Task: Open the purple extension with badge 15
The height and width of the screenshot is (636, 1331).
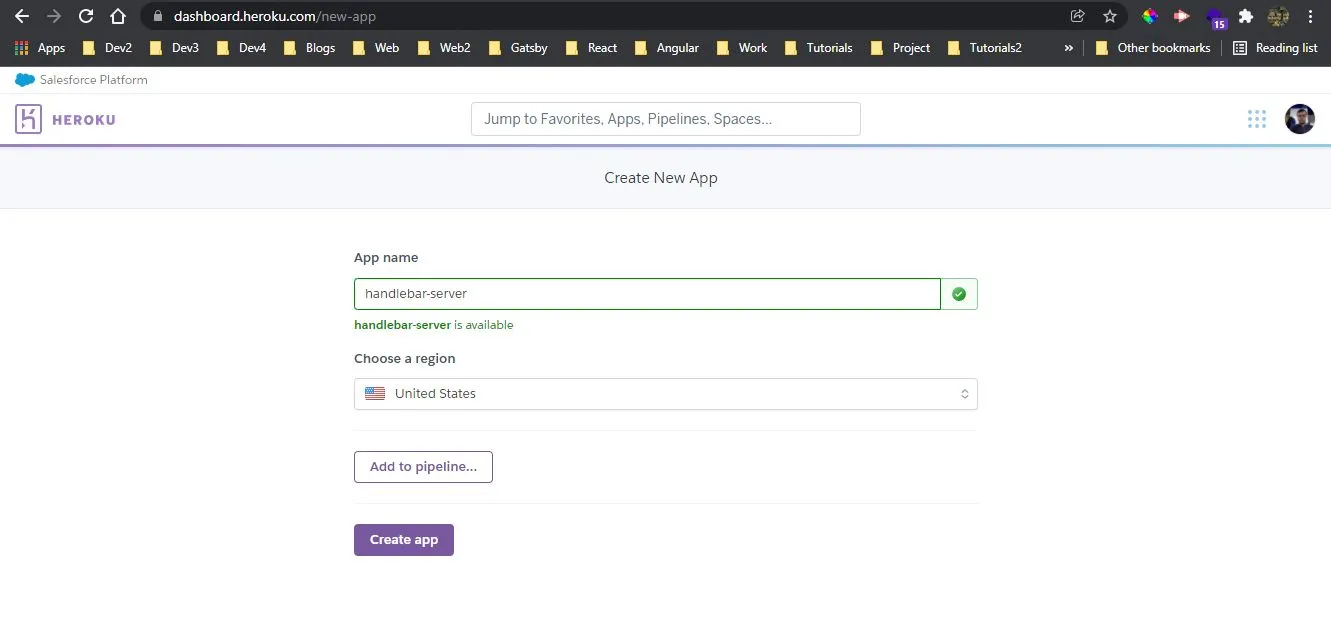Action: pyautogui.click(x=1215, y=17)
